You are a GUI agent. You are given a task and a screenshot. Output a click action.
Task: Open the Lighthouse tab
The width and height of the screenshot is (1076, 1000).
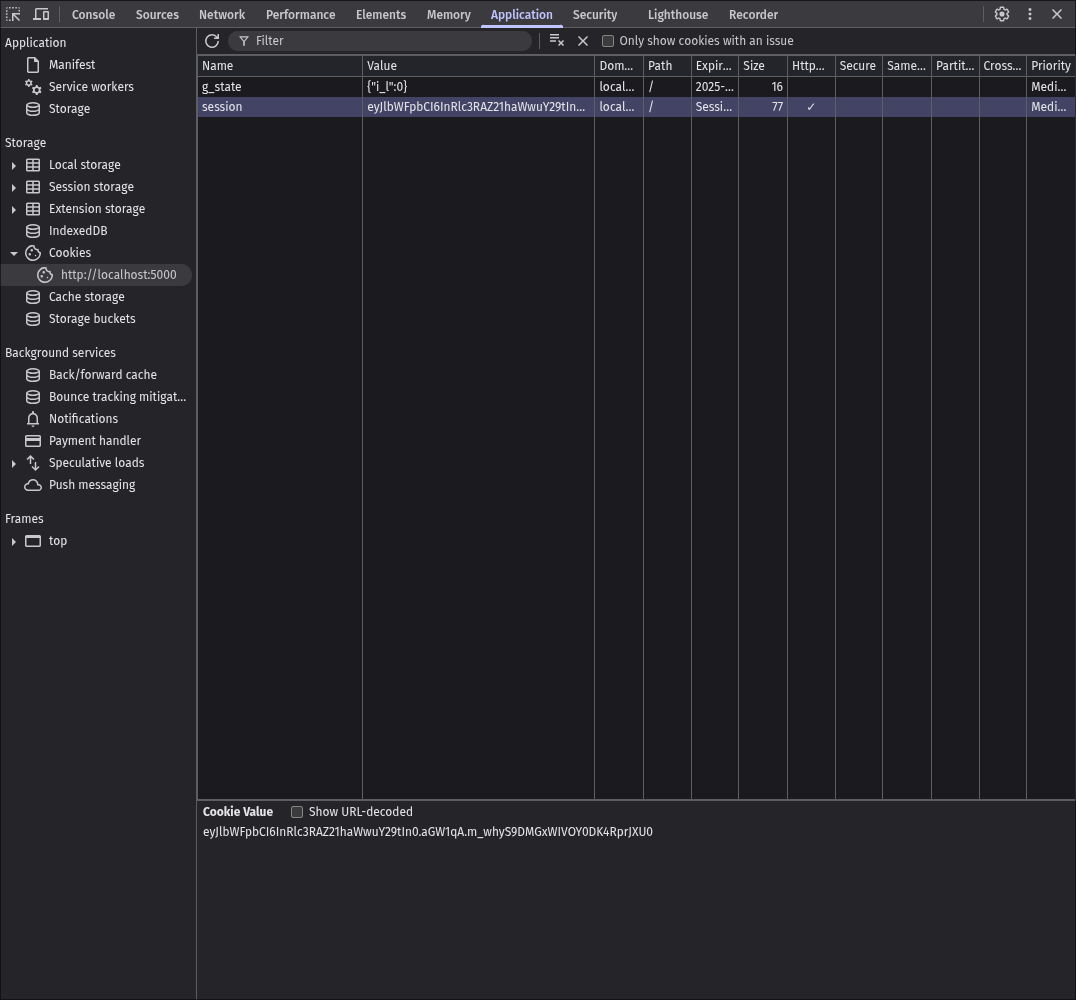[x=678, y=14]
